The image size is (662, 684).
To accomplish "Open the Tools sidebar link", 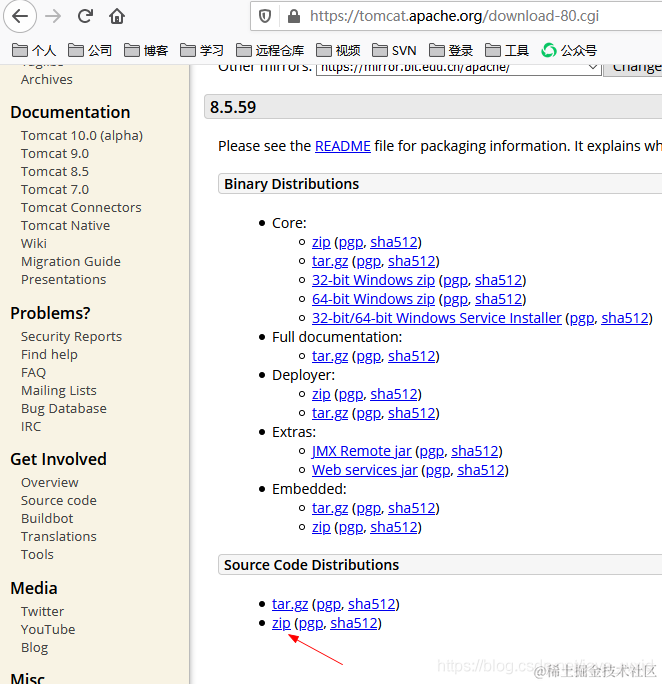I will coord(37,554).
